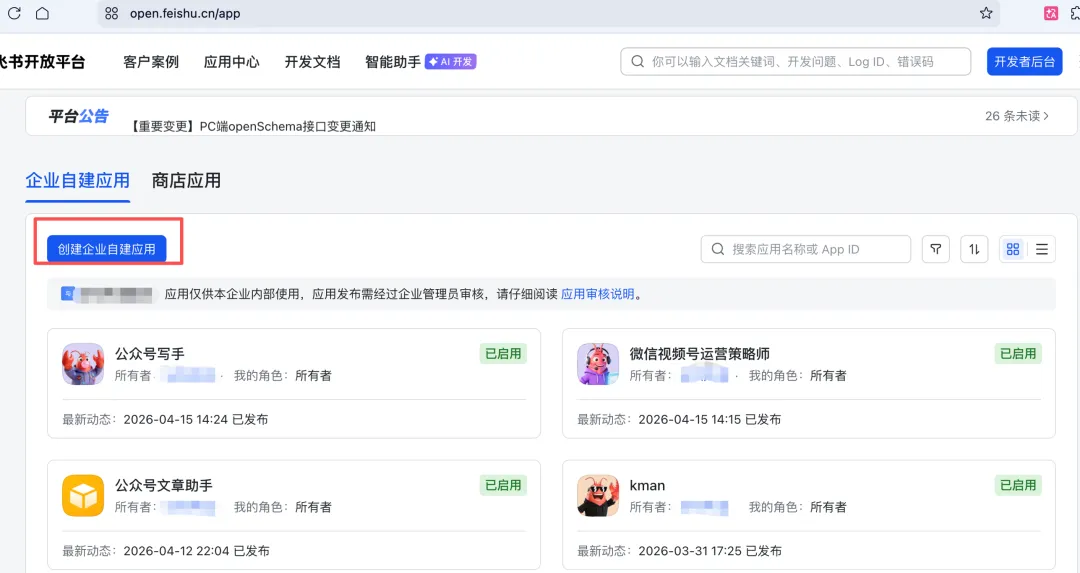The height and width of the screenshot is (573, 1080).
Task: Open the 应用审核说明 link
Action: pyautogui.click(x=598, y=294)
